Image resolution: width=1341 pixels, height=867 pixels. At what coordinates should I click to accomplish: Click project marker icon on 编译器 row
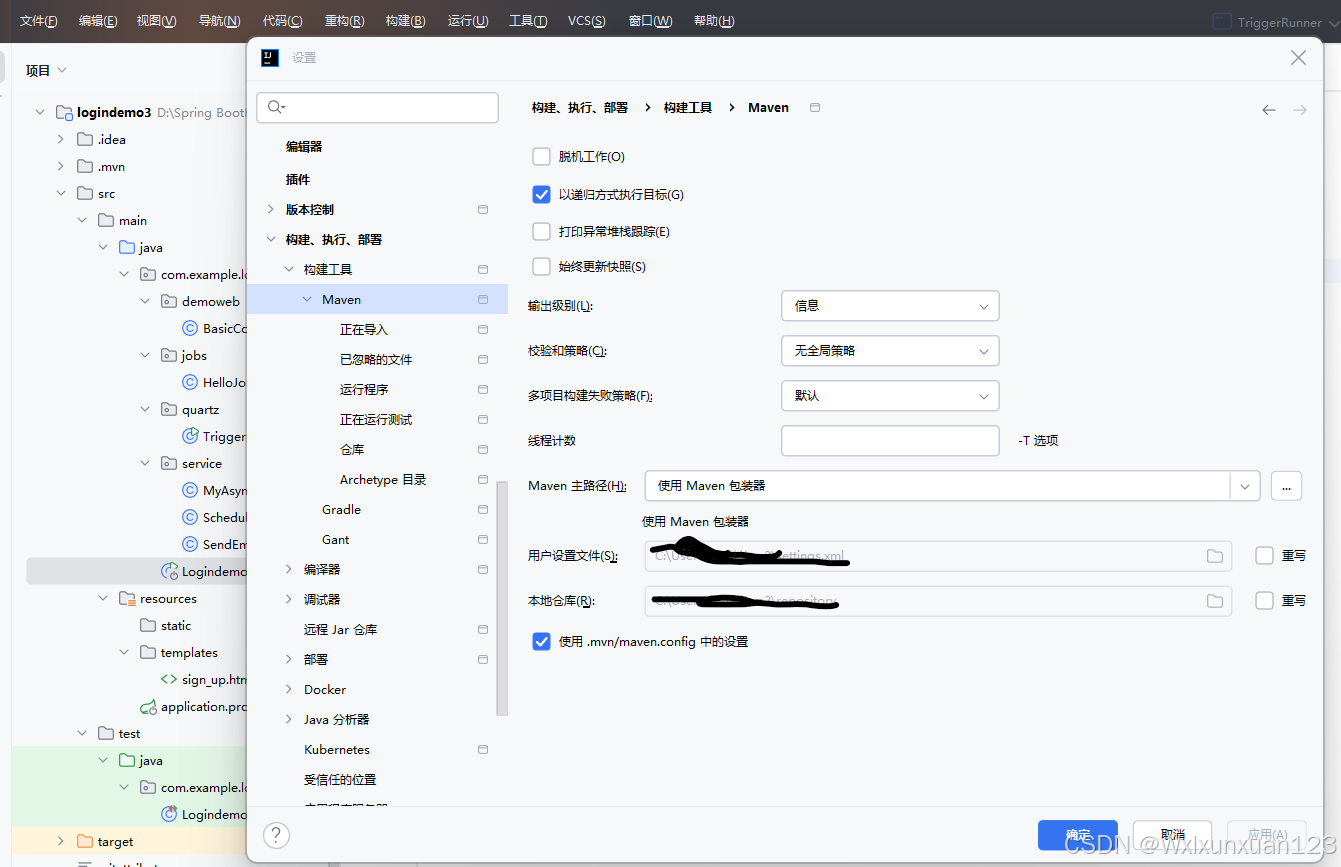click(483, 570)
